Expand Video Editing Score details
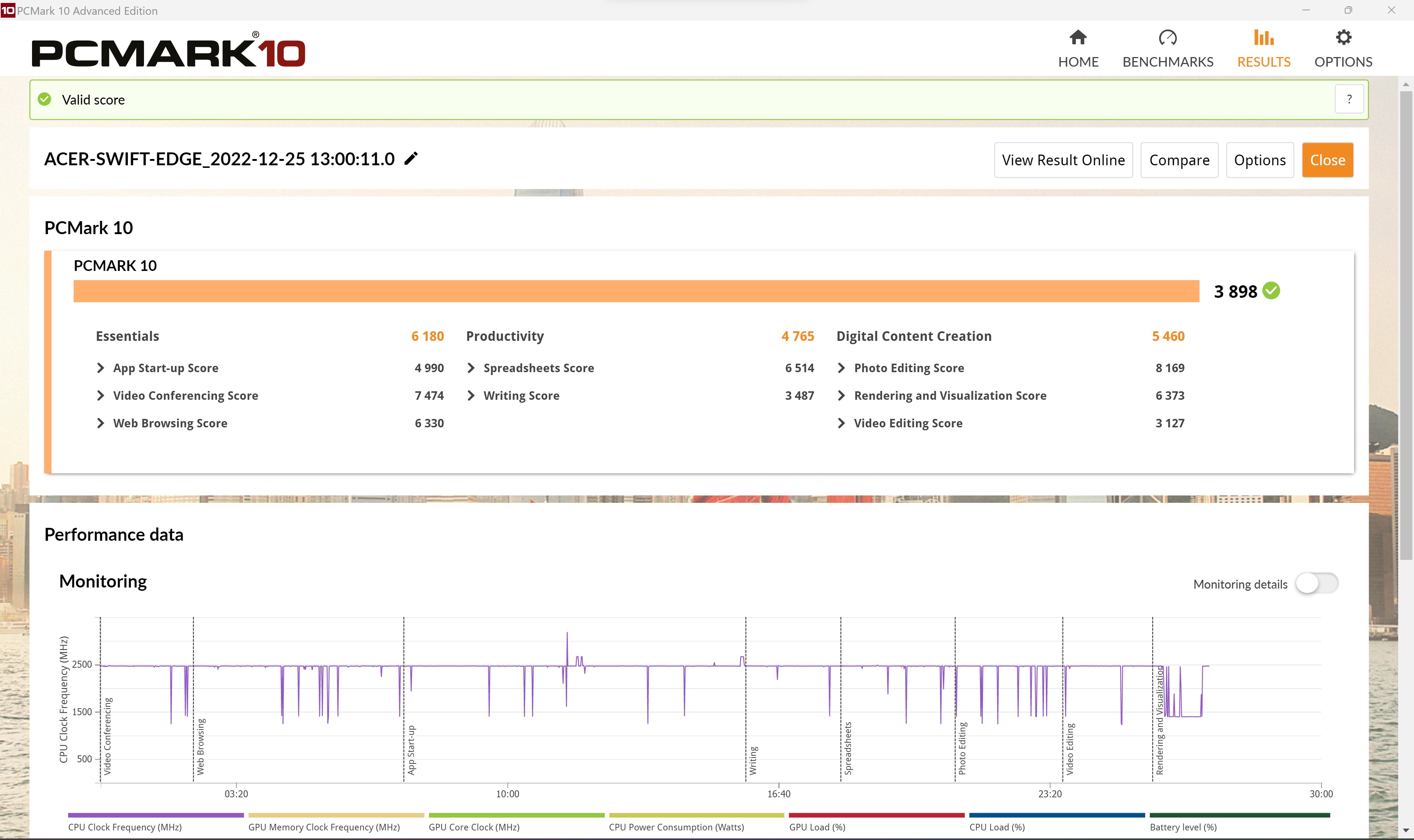 tap(841, 423)
